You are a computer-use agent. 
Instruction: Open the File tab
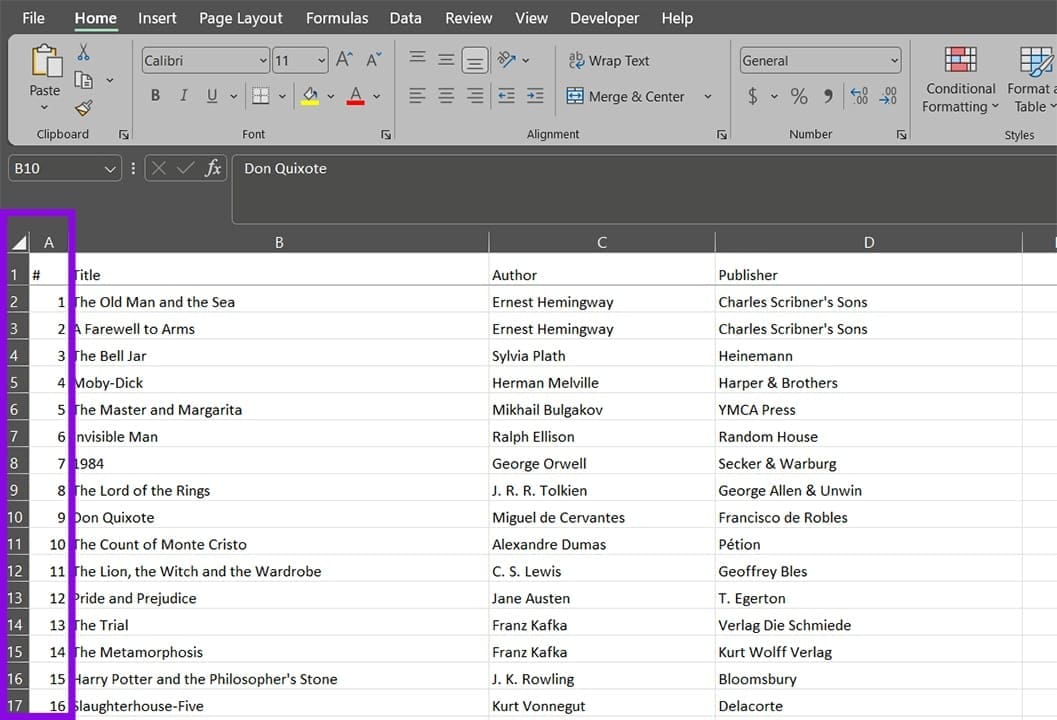click(x=33, y=18)
